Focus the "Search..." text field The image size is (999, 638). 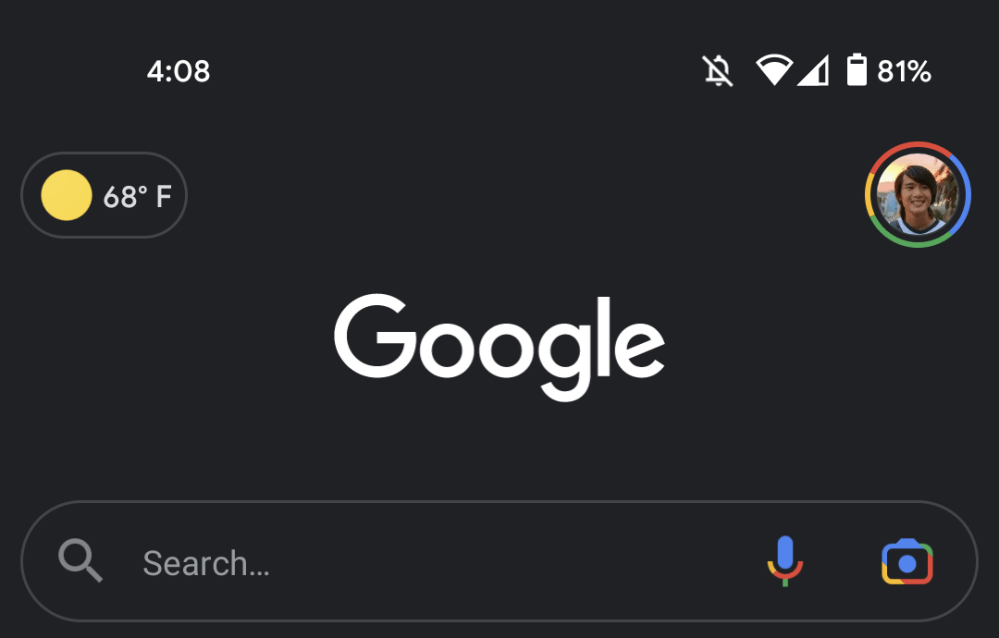pos(206,563)
